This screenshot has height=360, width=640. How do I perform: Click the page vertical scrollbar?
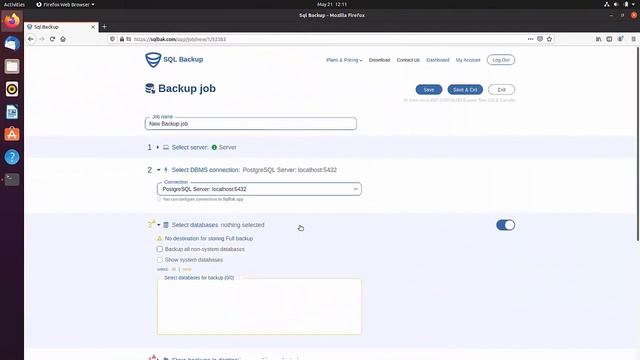click(638, 143)
